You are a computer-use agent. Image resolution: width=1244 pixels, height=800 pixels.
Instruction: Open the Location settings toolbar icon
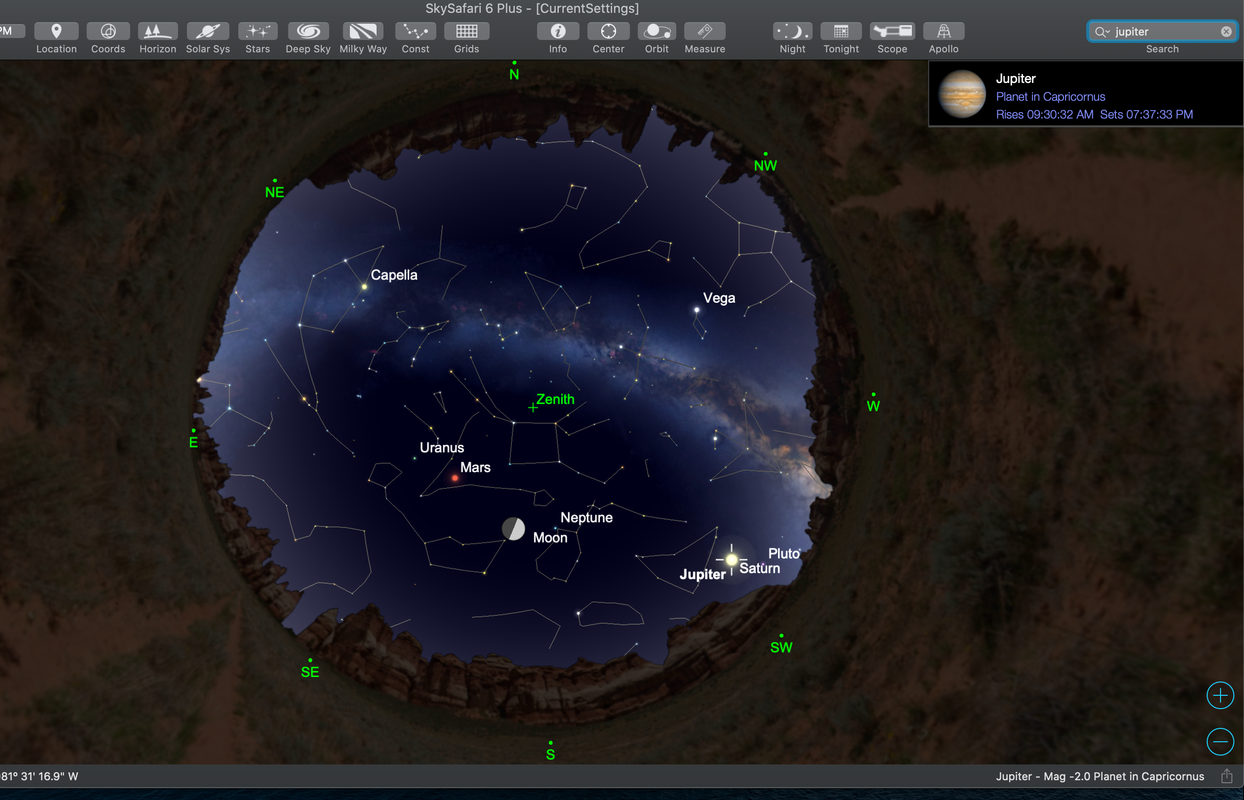(x=56, y=31)
